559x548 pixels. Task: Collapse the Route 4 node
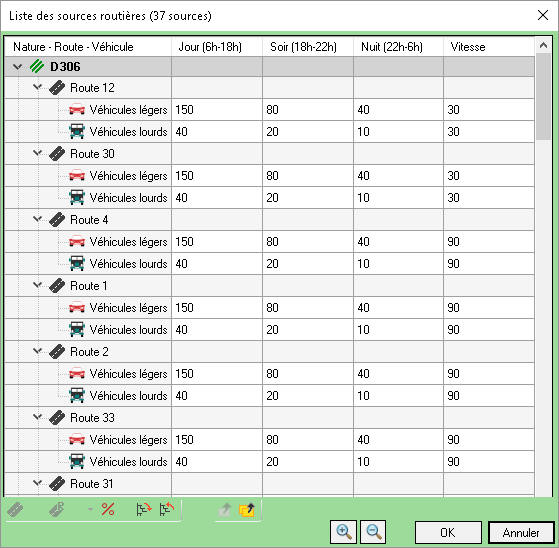point(37,219)
